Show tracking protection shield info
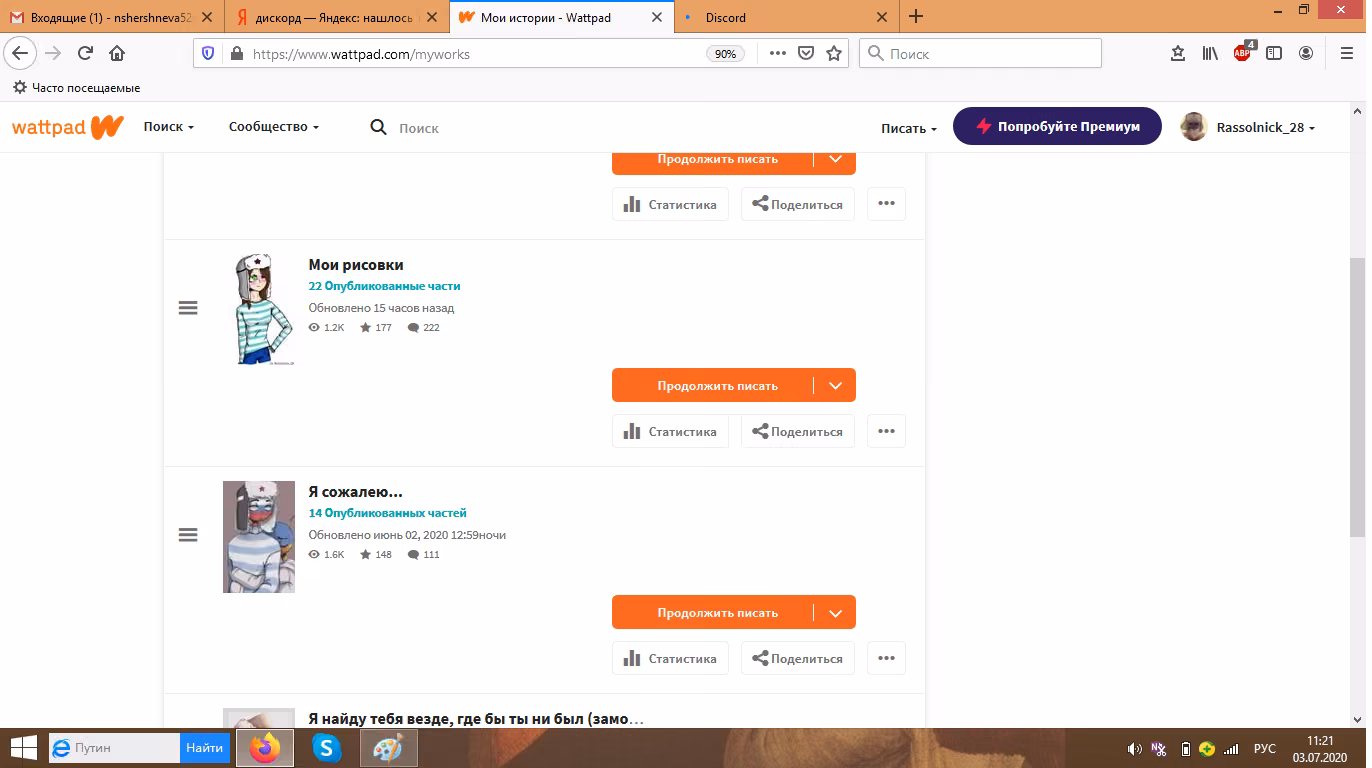Image resolution: width=1372 pixels, height=768 pixels. 208,54
